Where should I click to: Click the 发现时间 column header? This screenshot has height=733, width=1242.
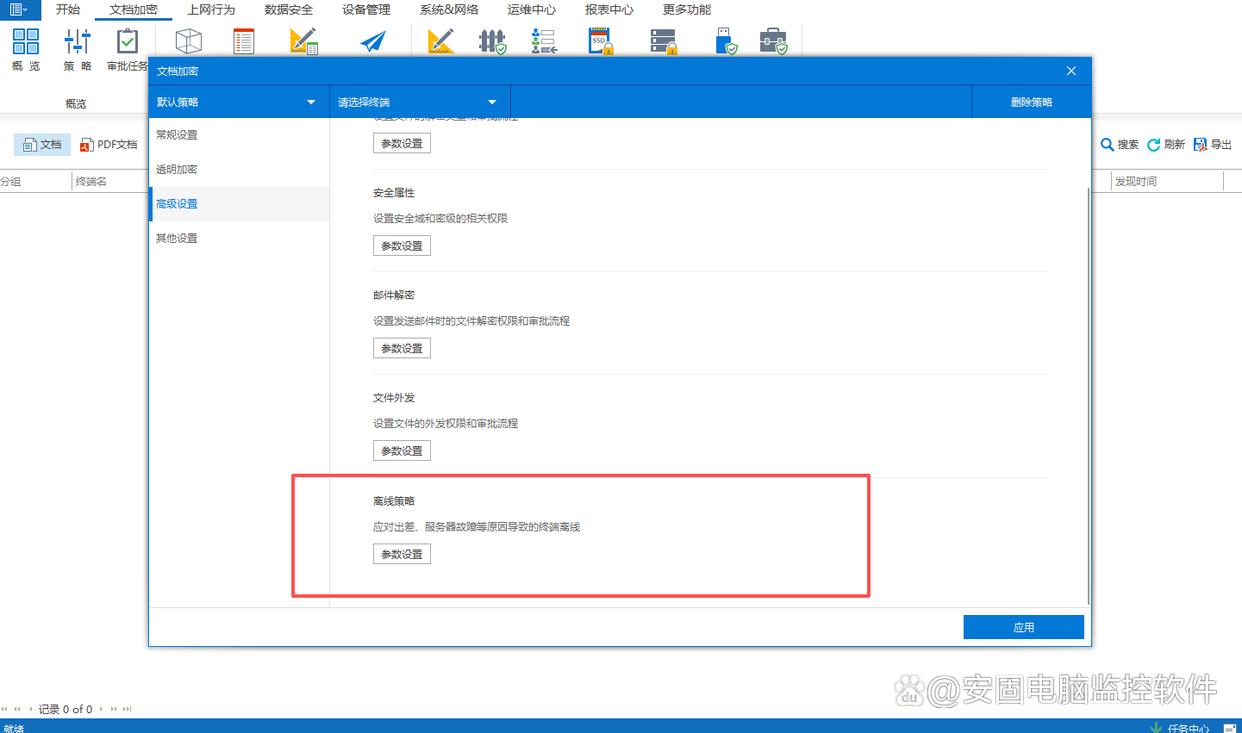coord(1167,181)
